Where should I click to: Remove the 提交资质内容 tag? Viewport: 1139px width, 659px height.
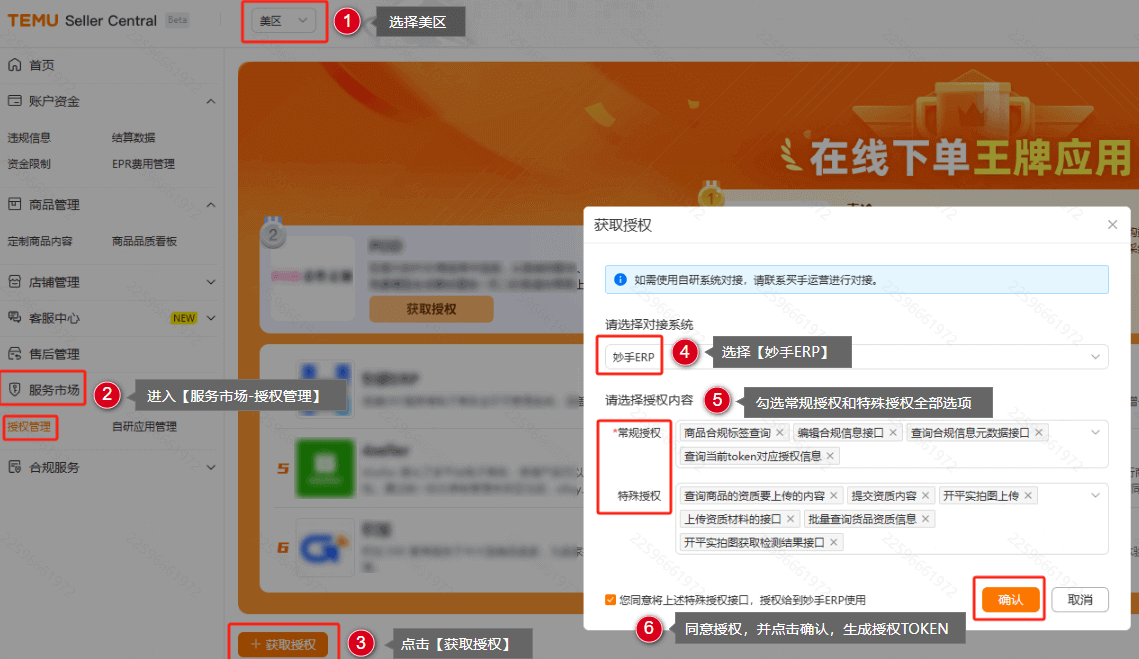coord(925,496)
